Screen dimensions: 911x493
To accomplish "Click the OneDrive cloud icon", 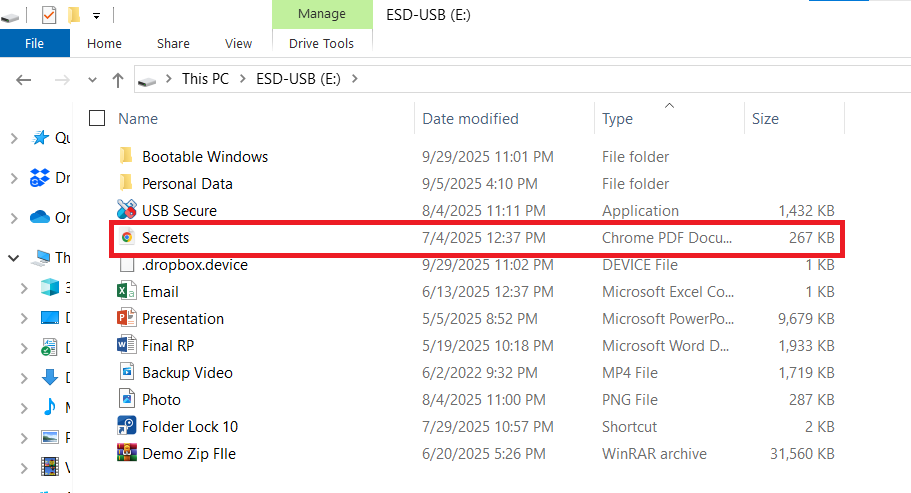I will point(40,217).
